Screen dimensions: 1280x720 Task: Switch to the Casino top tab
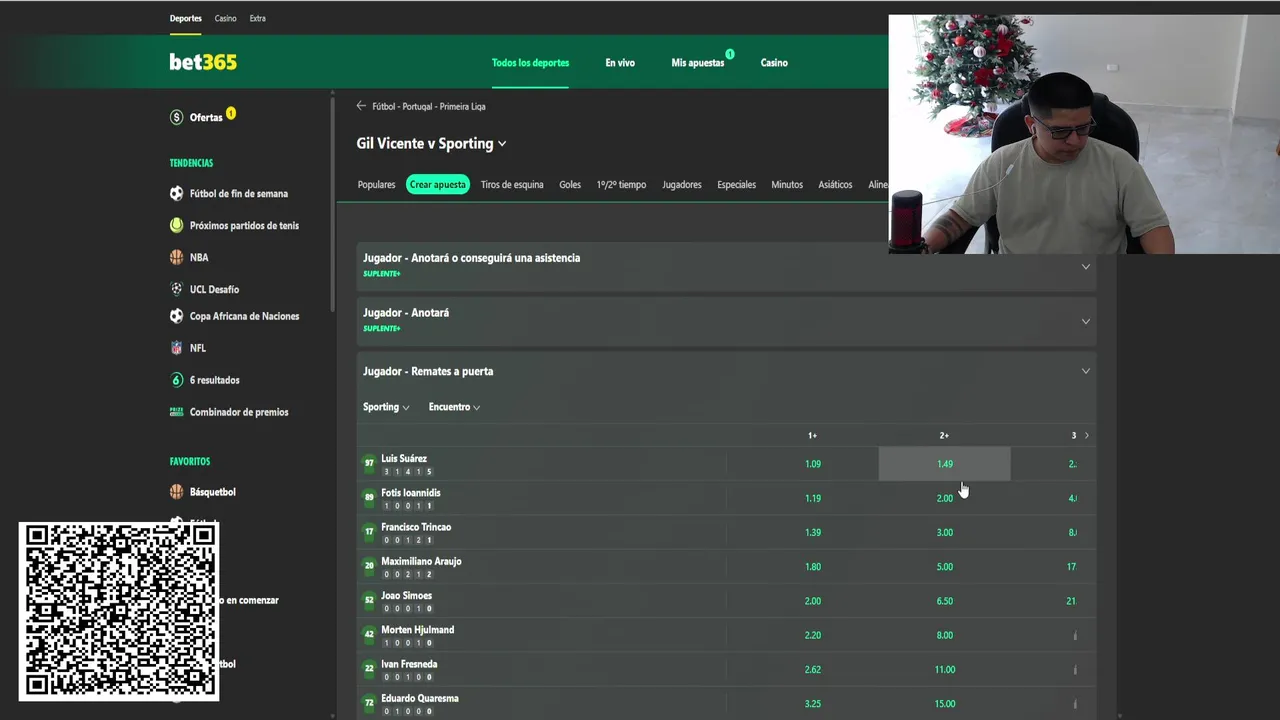pyautogui.click(x=225, y=18)
